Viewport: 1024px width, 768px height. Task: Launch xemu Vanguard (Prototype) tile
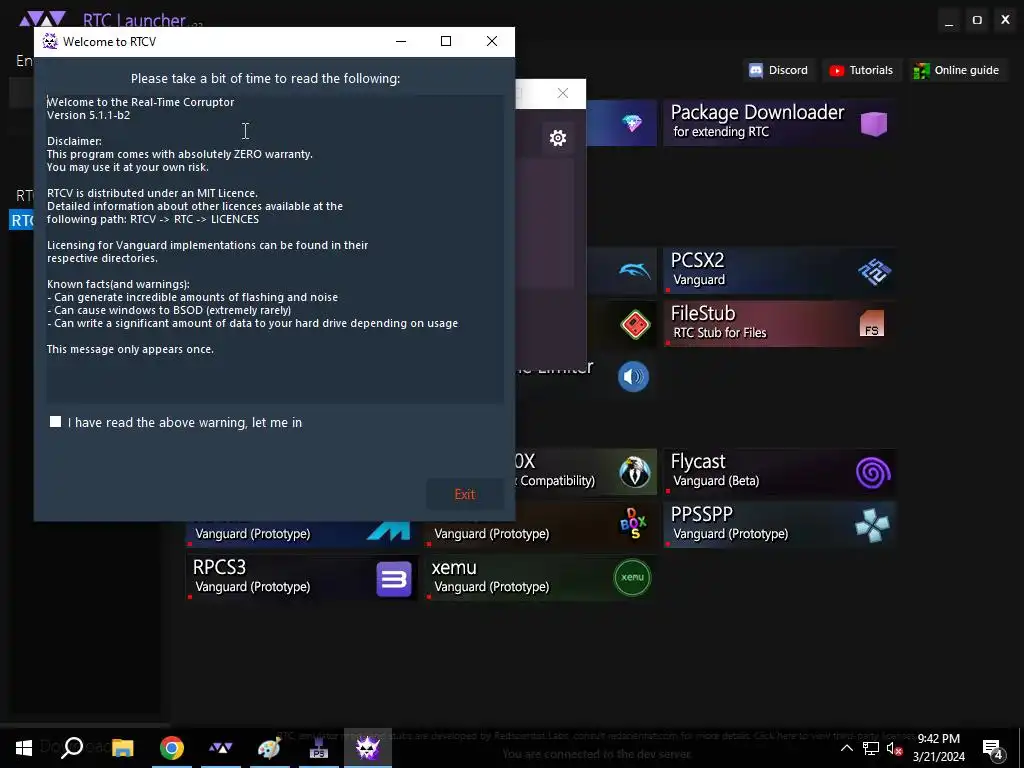point(541,577)
